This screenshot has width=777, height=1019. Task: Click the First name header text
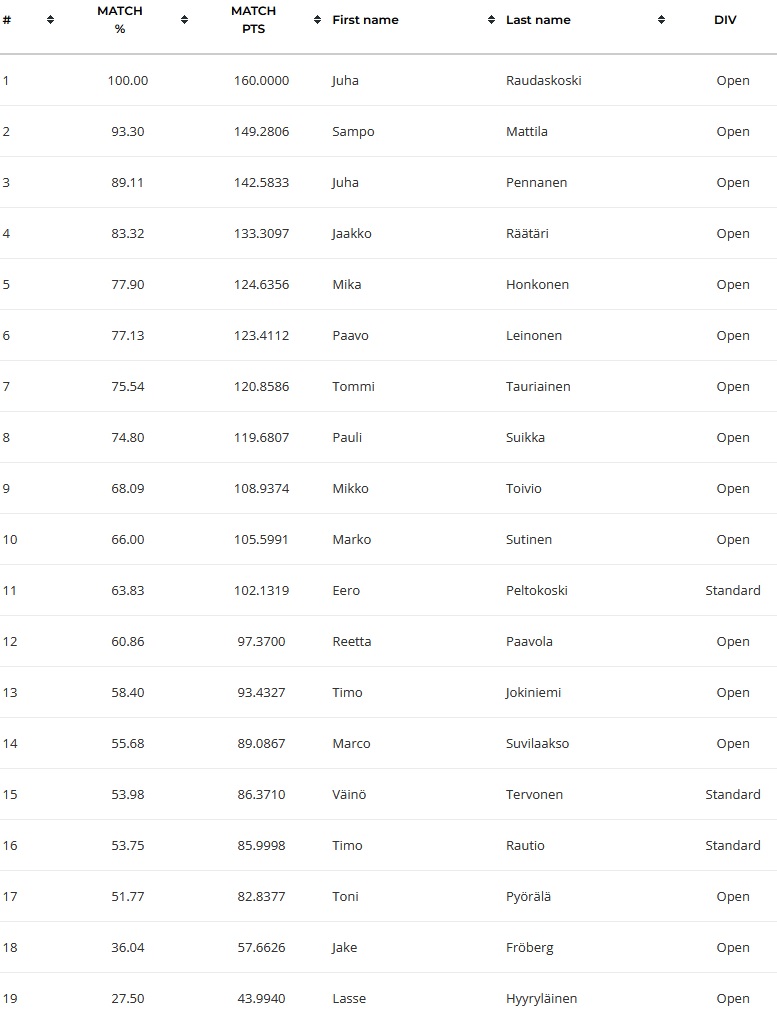click(365, 20)
